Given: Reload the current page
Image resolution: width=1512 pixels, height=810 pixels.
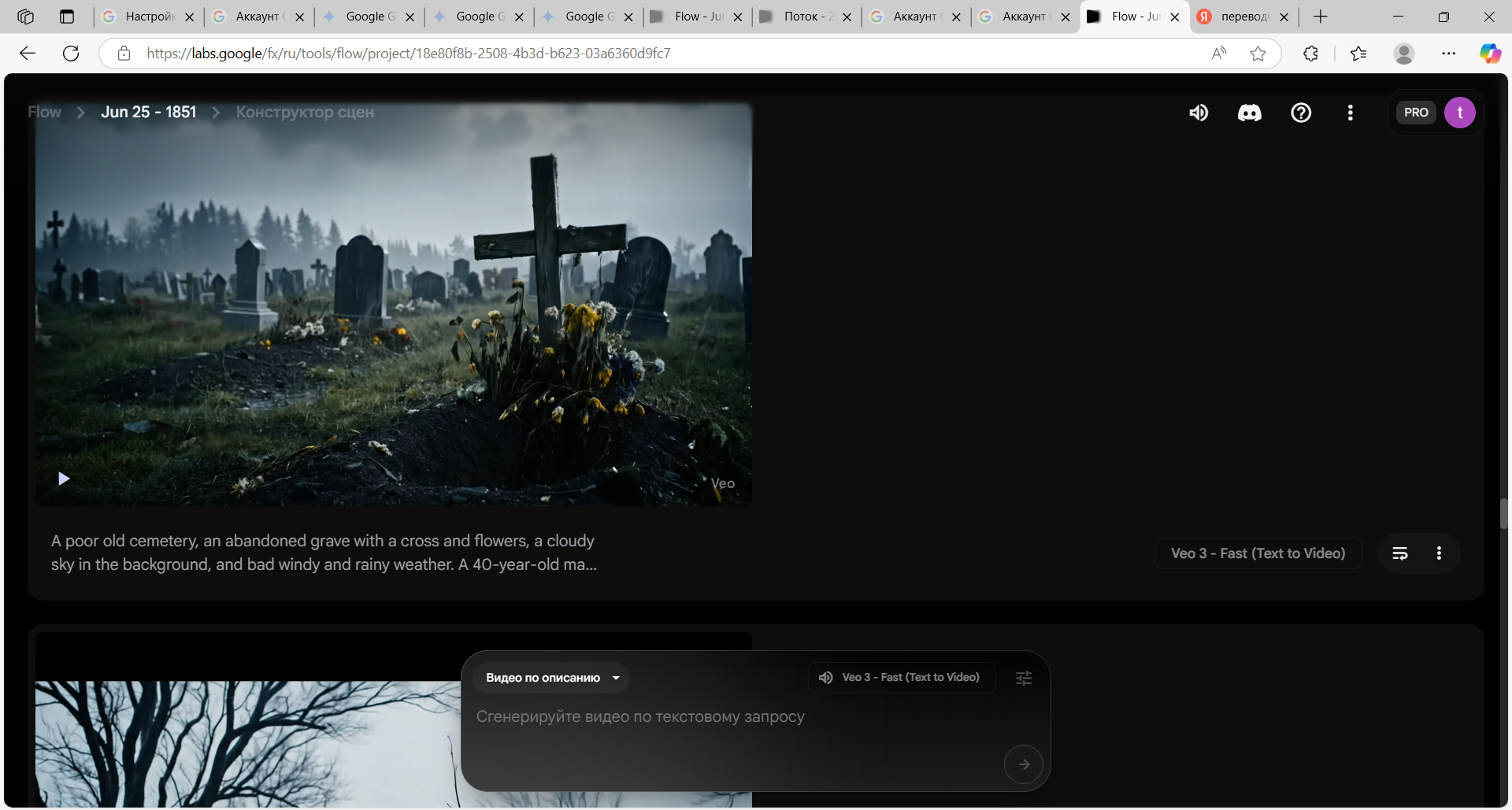Looking at the screenshot, I should pos(71,54).
